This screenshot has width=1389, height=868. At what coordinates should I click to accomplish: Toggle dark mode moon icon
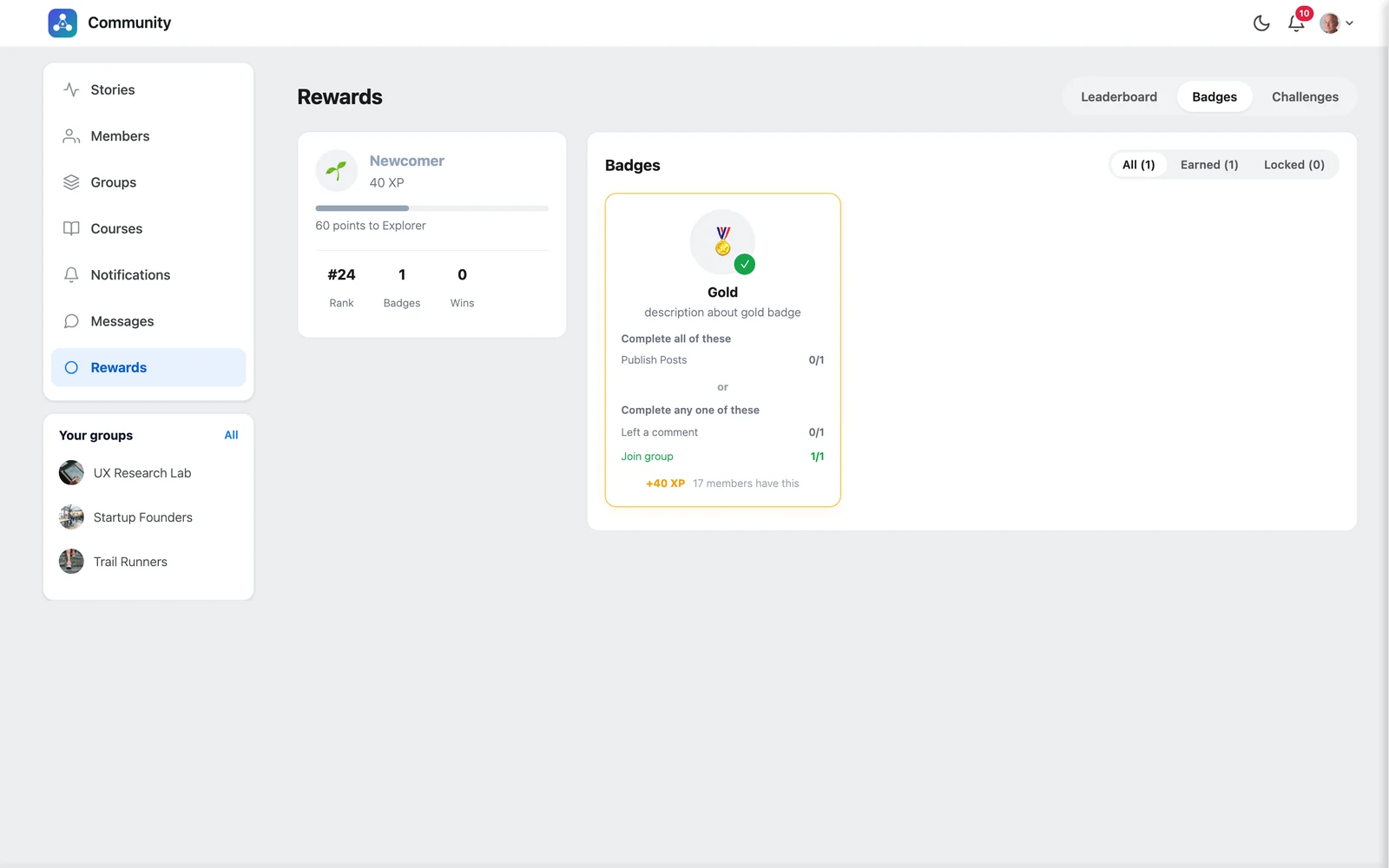point(1261,23)
